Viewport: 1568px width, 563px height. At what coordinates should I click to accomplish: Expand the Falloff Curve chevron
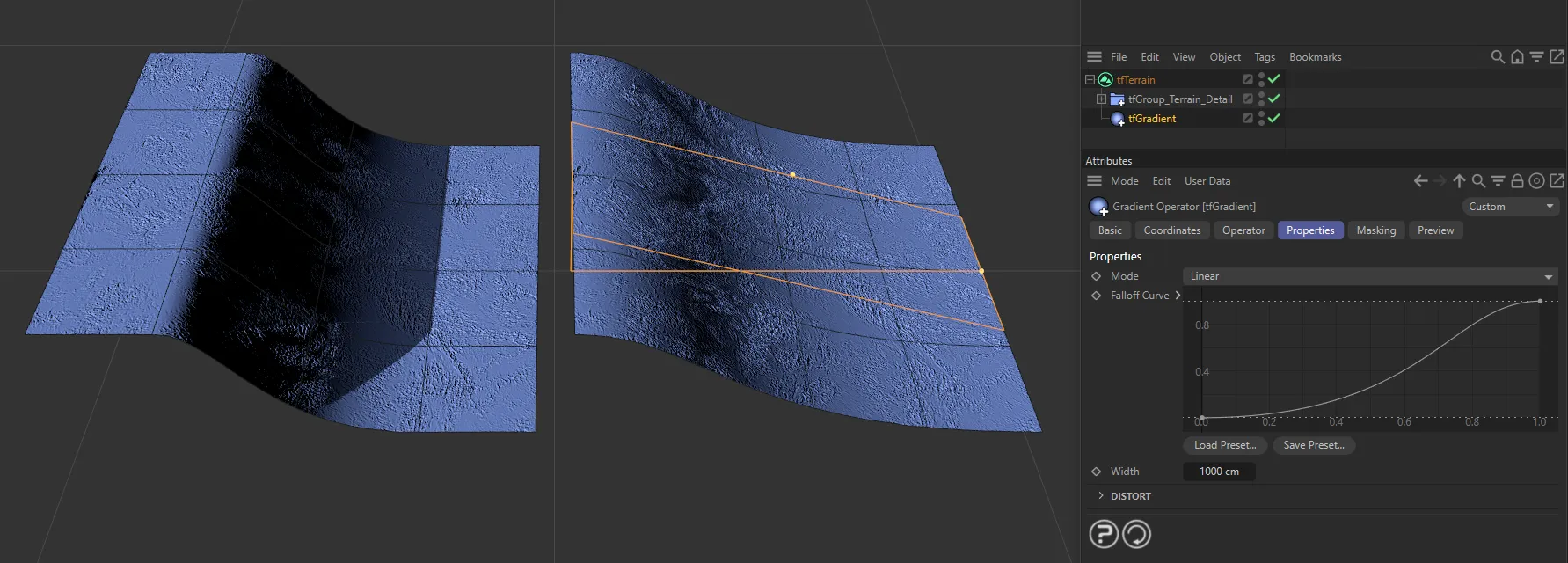[x=1178, y=296]
